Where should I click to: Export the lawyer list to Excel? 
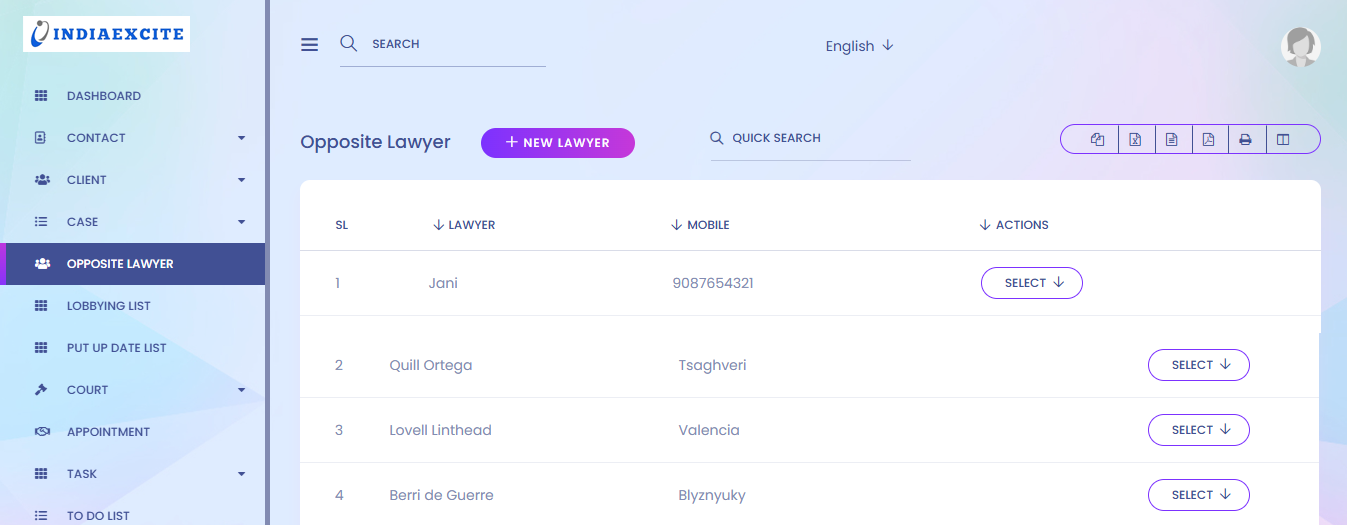pyautogui.click(x=1135, y=140)
